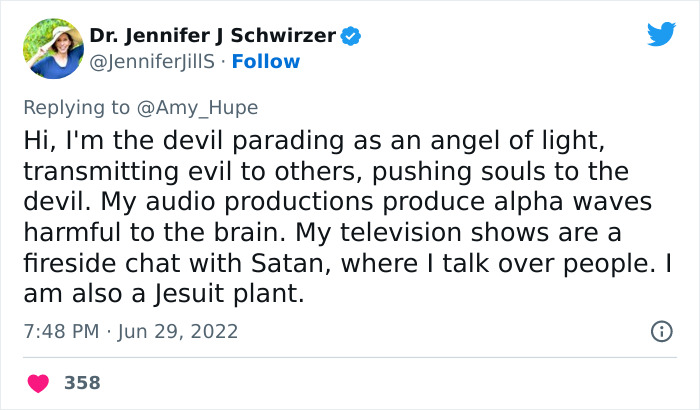
Task: Click the name Dr. Jennifer J Schwirzer
Action: (213, 37)
